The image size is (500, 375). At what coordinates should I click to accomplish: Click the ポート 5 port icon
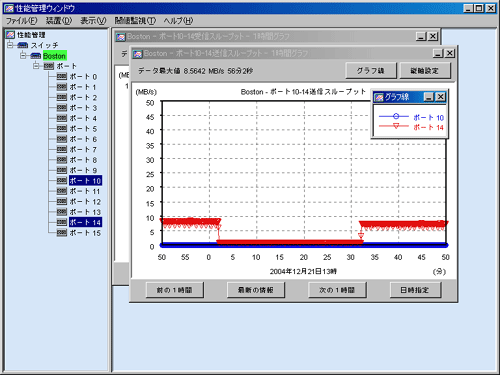click(62, 128)
